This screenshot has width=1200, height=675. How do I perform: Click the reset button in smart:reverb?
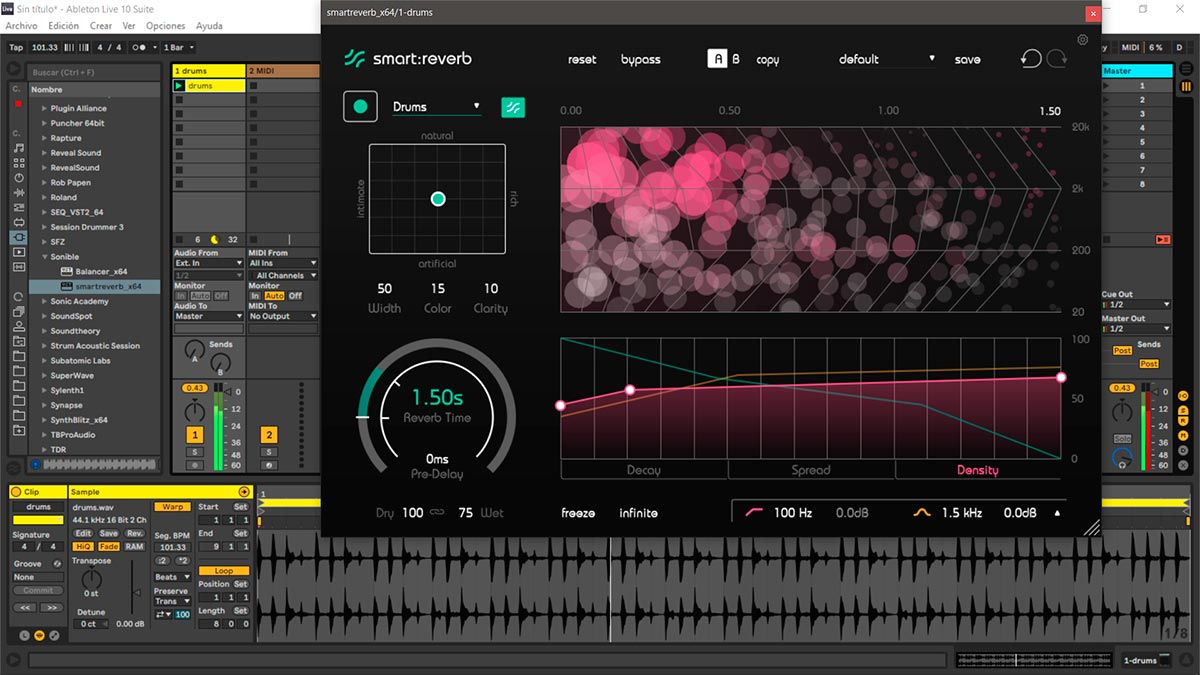[582, 59]
